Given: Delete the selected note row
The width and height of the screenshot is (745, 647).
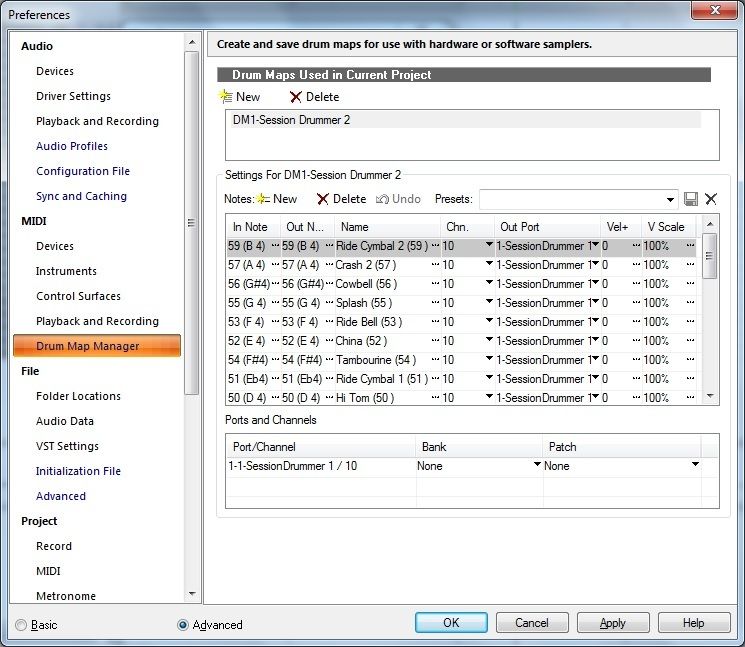Looking at the screenshot, I should coord(340,199).
